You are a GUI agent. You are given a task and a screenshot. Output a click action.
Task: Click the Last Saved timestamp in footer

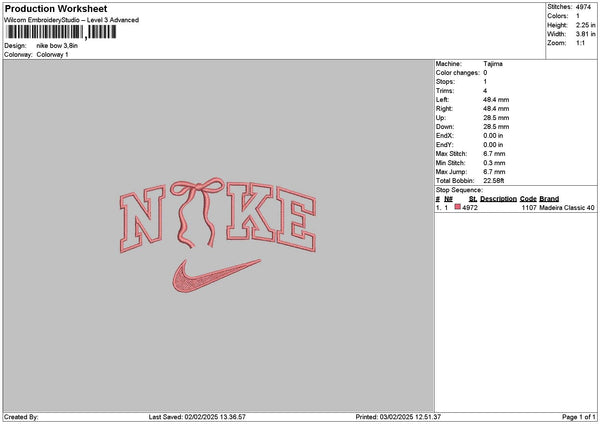pyautogui.click(x=197, y=417)
